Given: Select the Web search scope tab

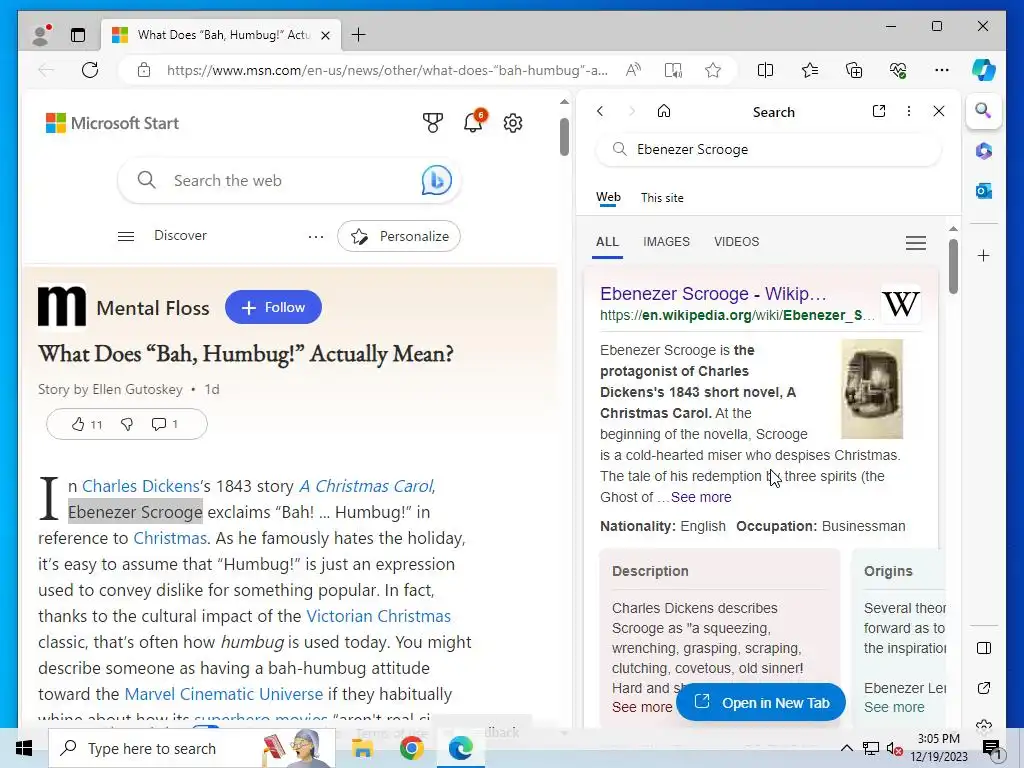Looking at the screenshot, I should (x=608, y=197).
